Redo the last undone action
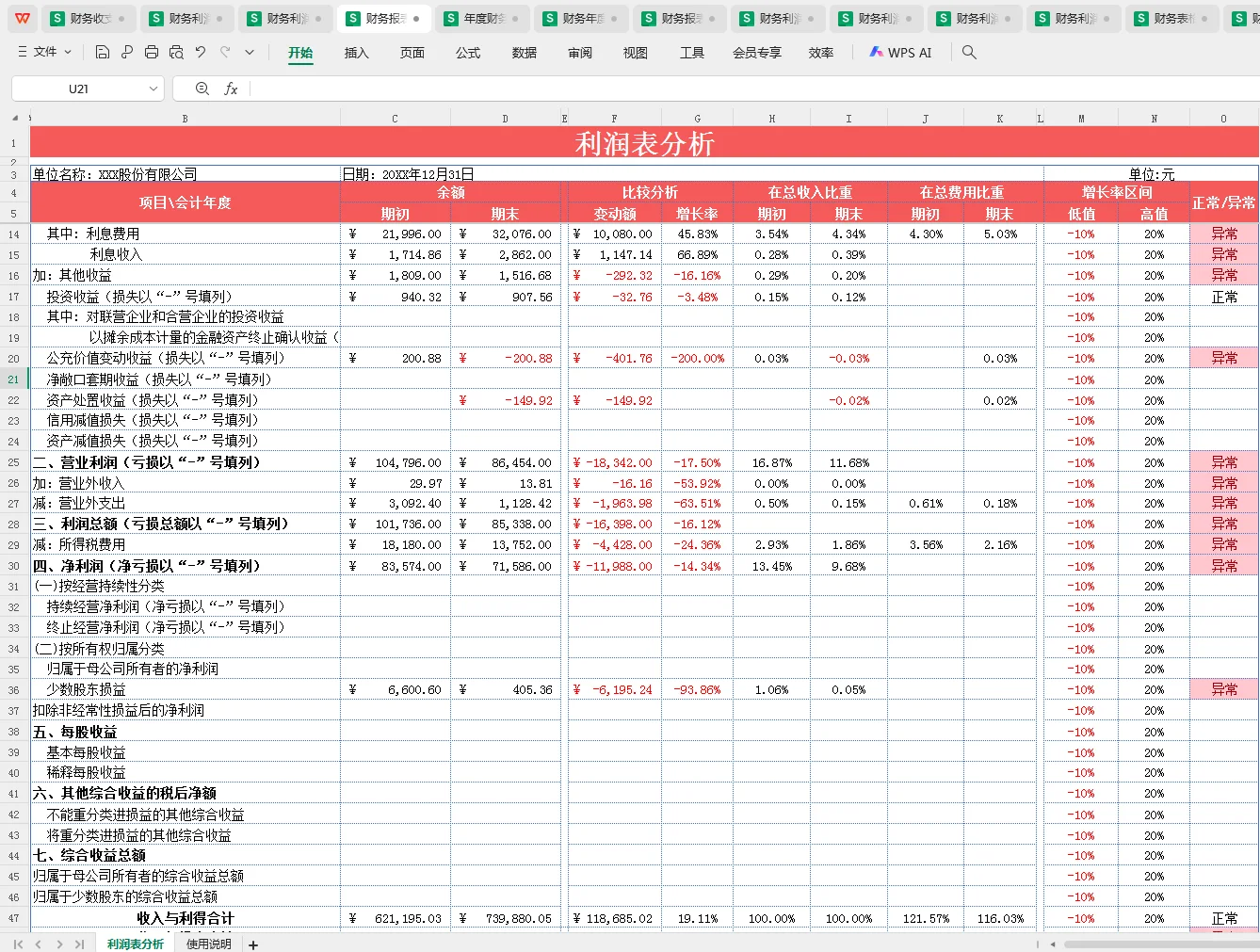 (x=224, y=52)
